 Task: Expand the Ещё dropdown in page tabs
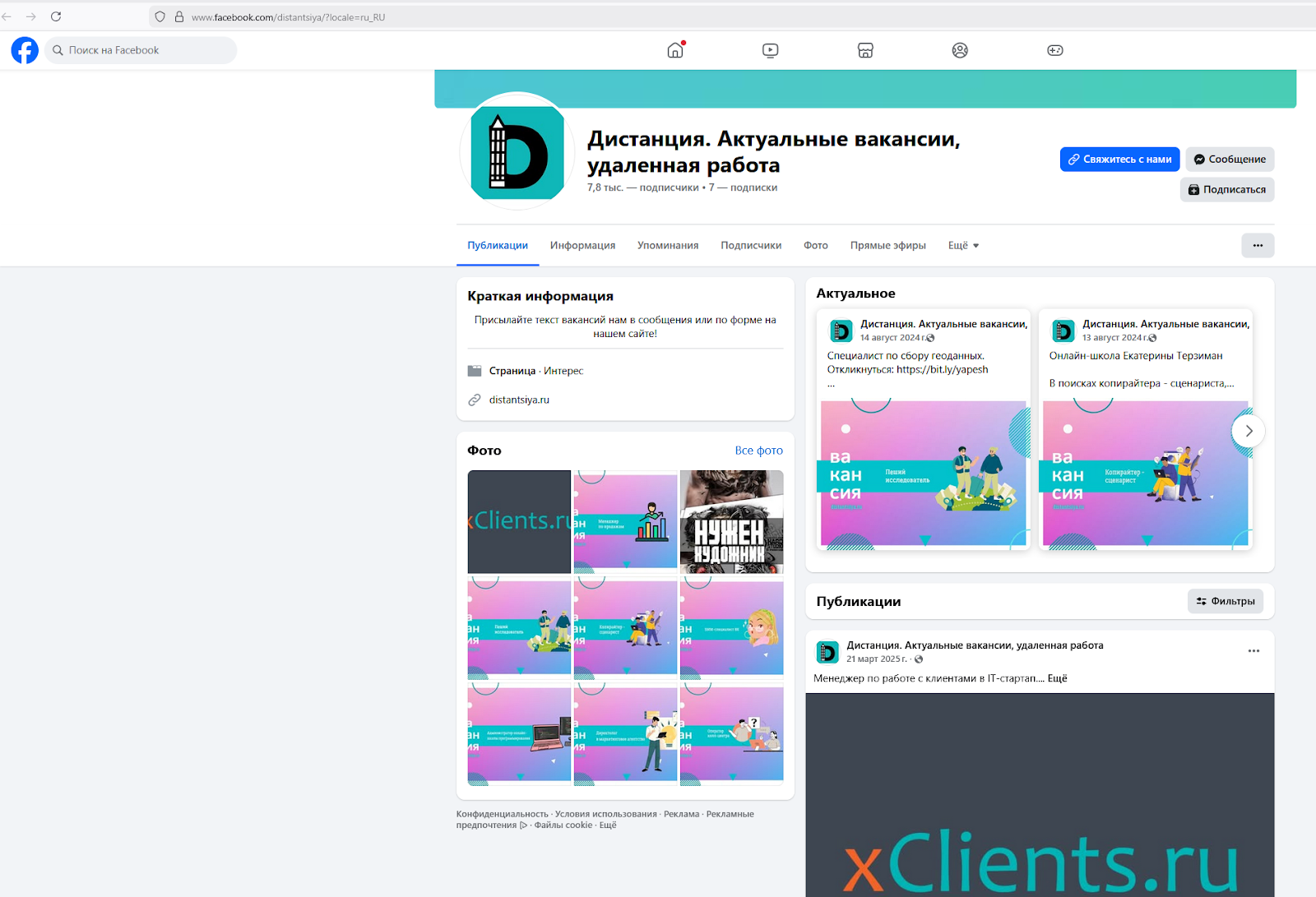[963, 245]
